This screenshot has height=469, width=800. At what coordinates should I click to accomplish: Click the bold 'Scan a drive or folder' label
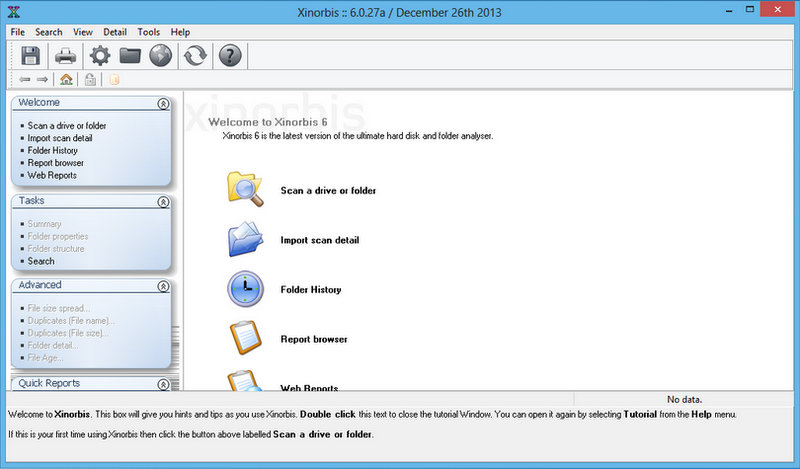point(328,190)
